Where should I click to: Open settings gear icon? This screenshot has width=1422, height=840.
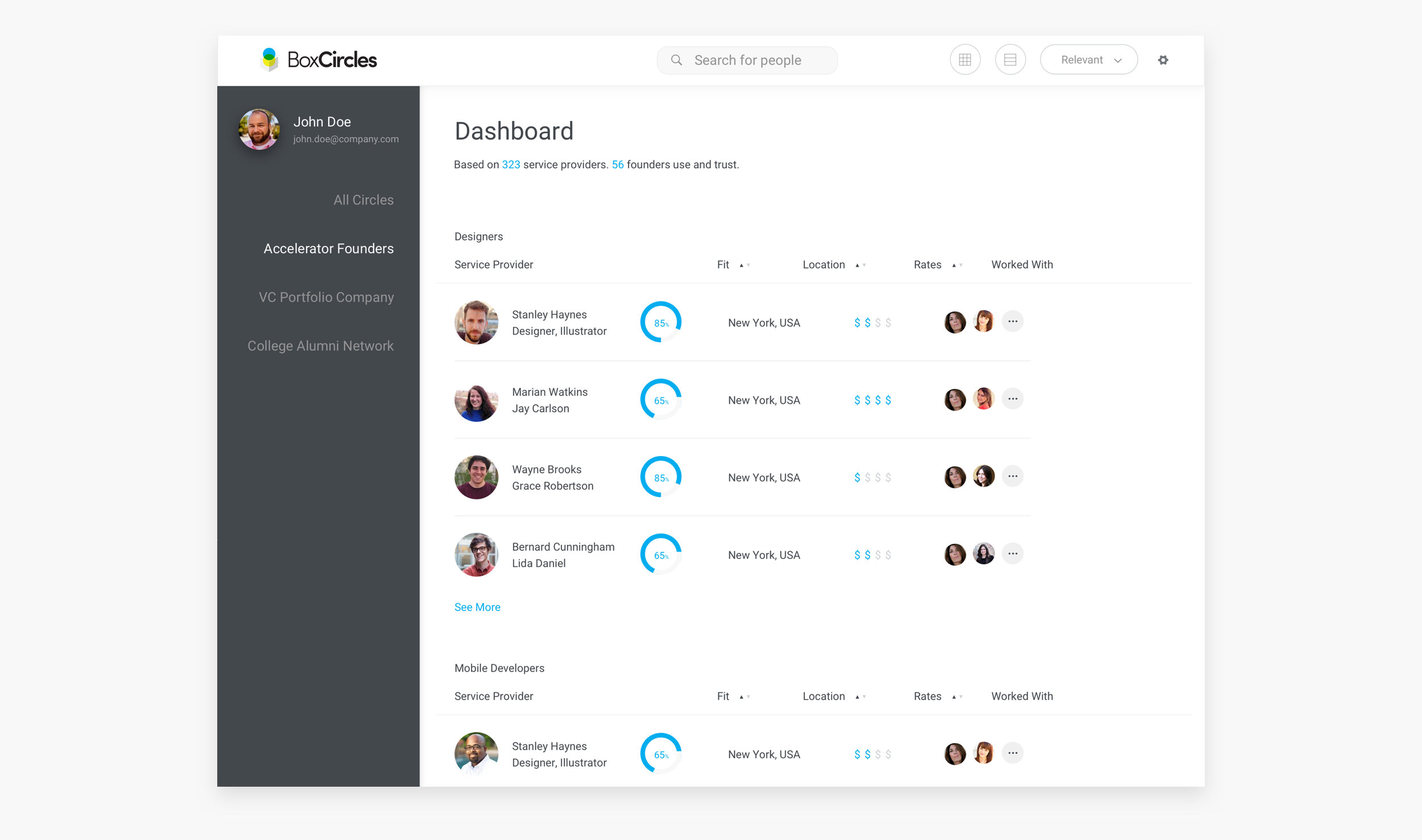pyautogui.click(x=1163, y=60)
